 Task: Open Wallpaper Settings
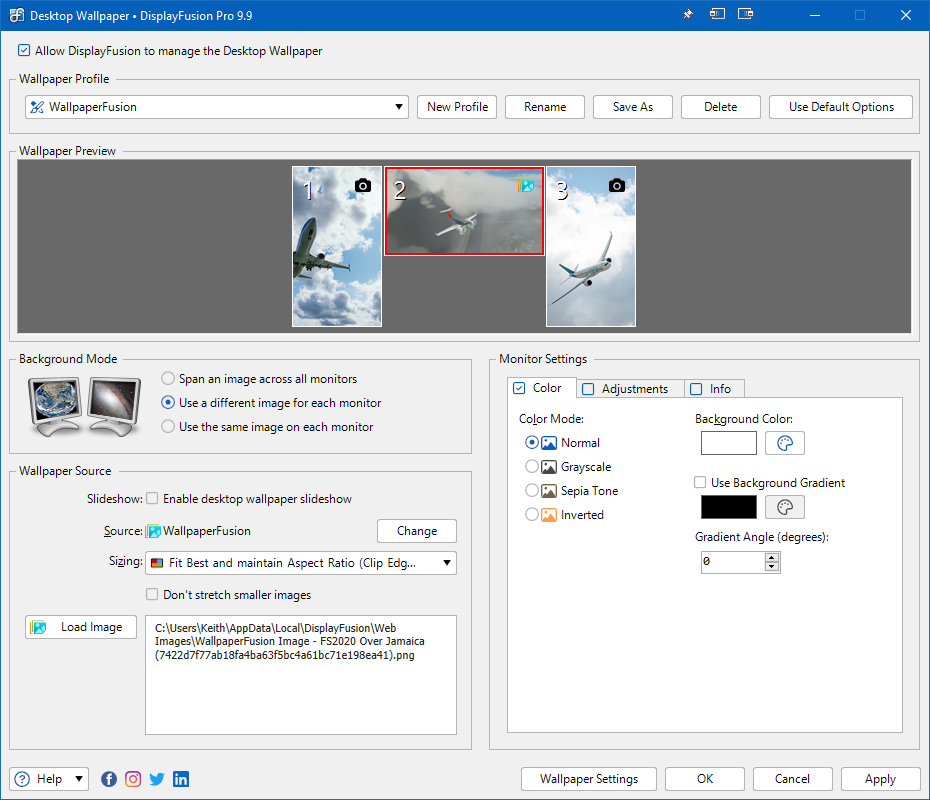(589, 779)
